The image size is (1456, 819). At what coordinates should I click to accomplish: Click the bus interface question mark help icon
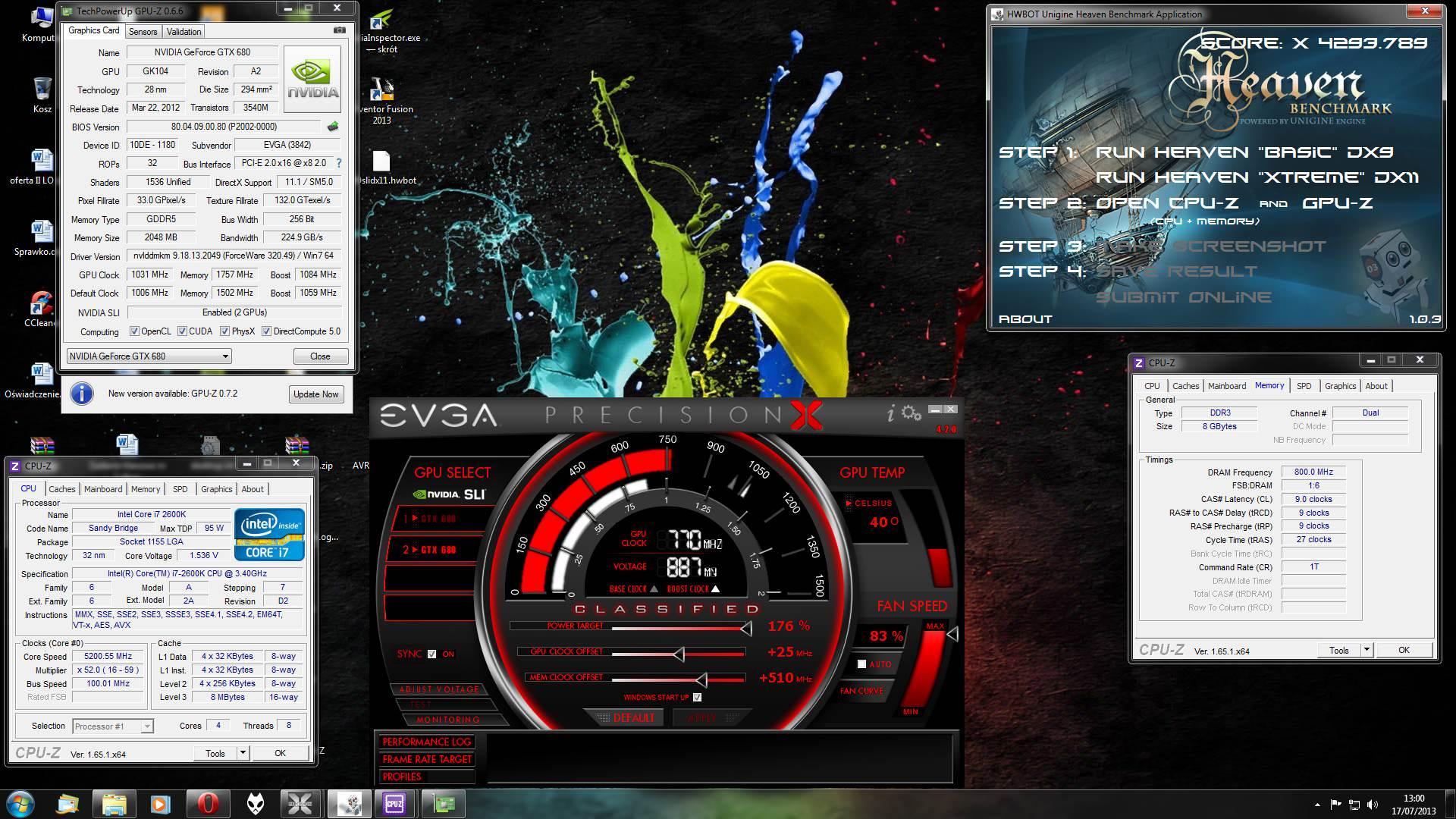tap(338, 163)
